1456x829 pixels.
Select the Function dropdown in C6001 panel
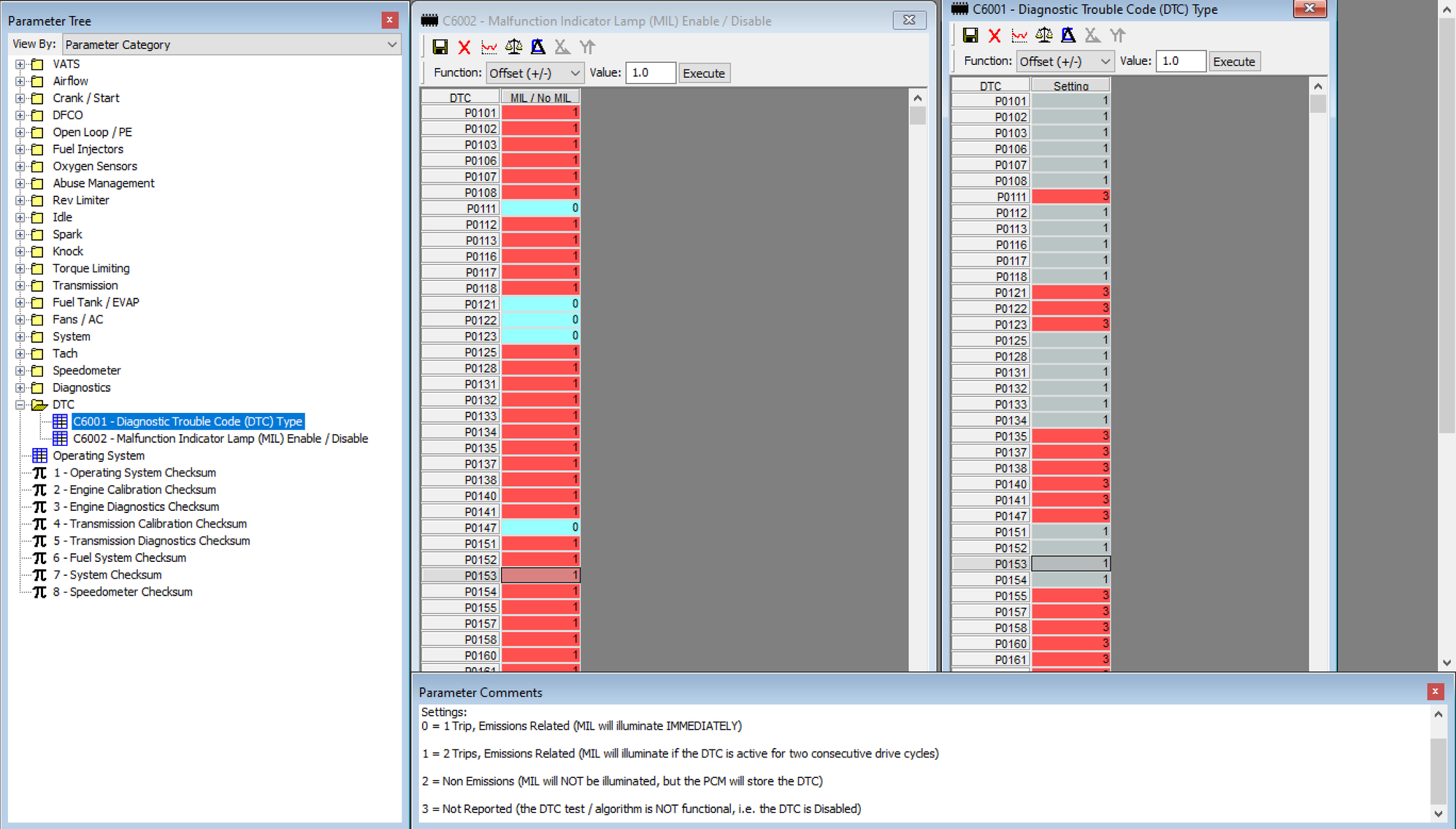[1067, 62]
